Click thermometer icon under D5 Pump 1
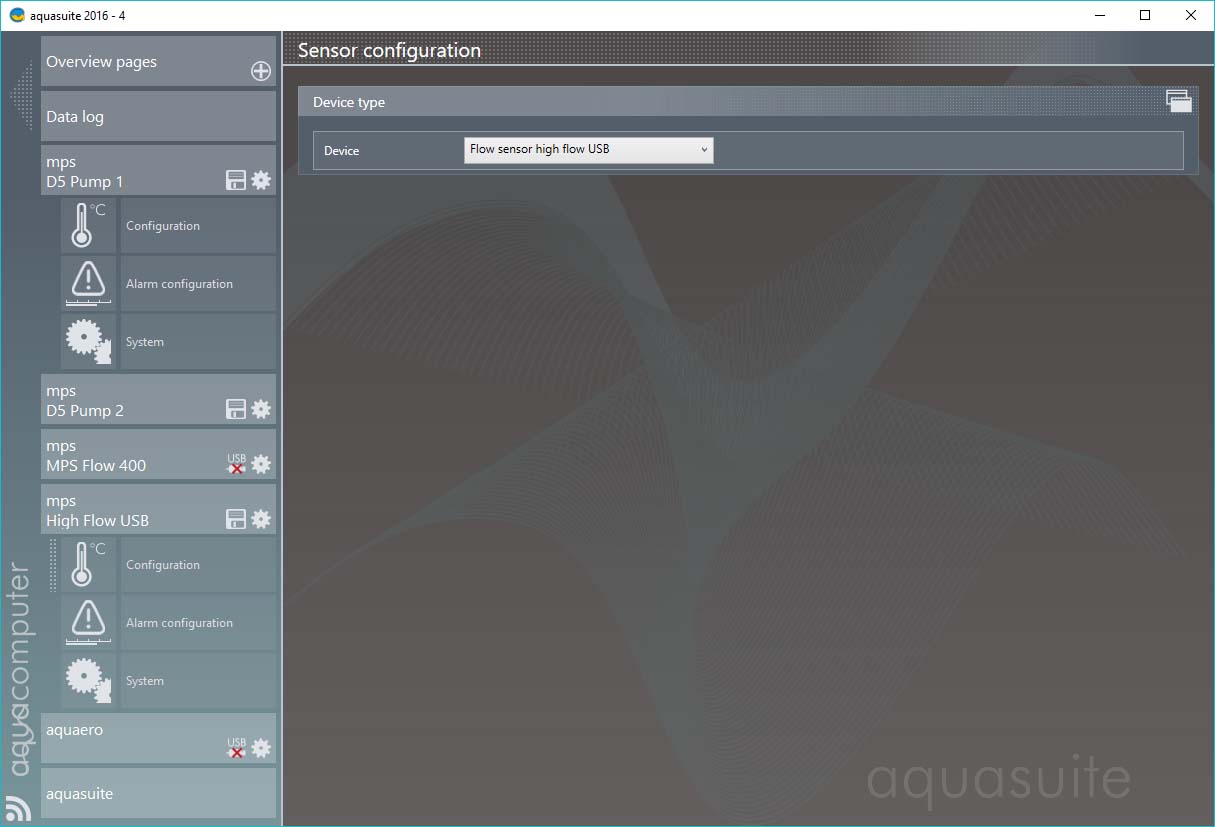Viewport: 1215px width, 827px height. click(88, 226)
